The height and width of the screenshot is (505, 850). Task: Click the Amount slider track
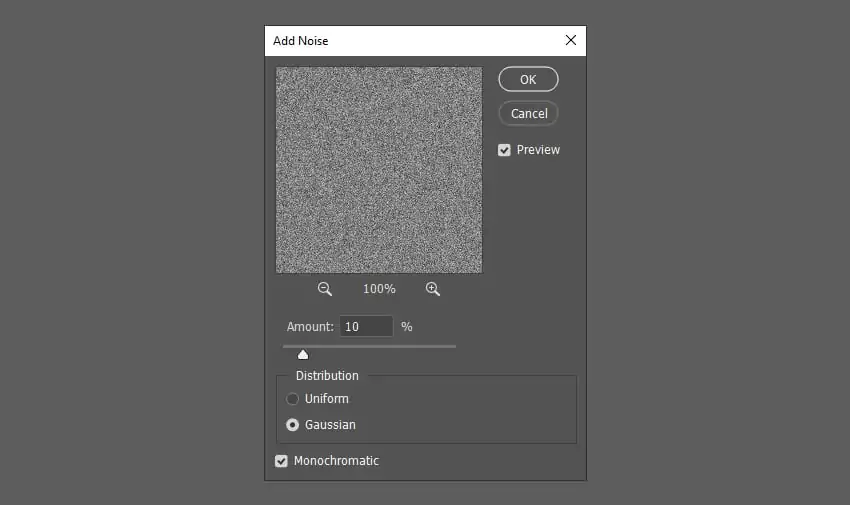point(369,346)
